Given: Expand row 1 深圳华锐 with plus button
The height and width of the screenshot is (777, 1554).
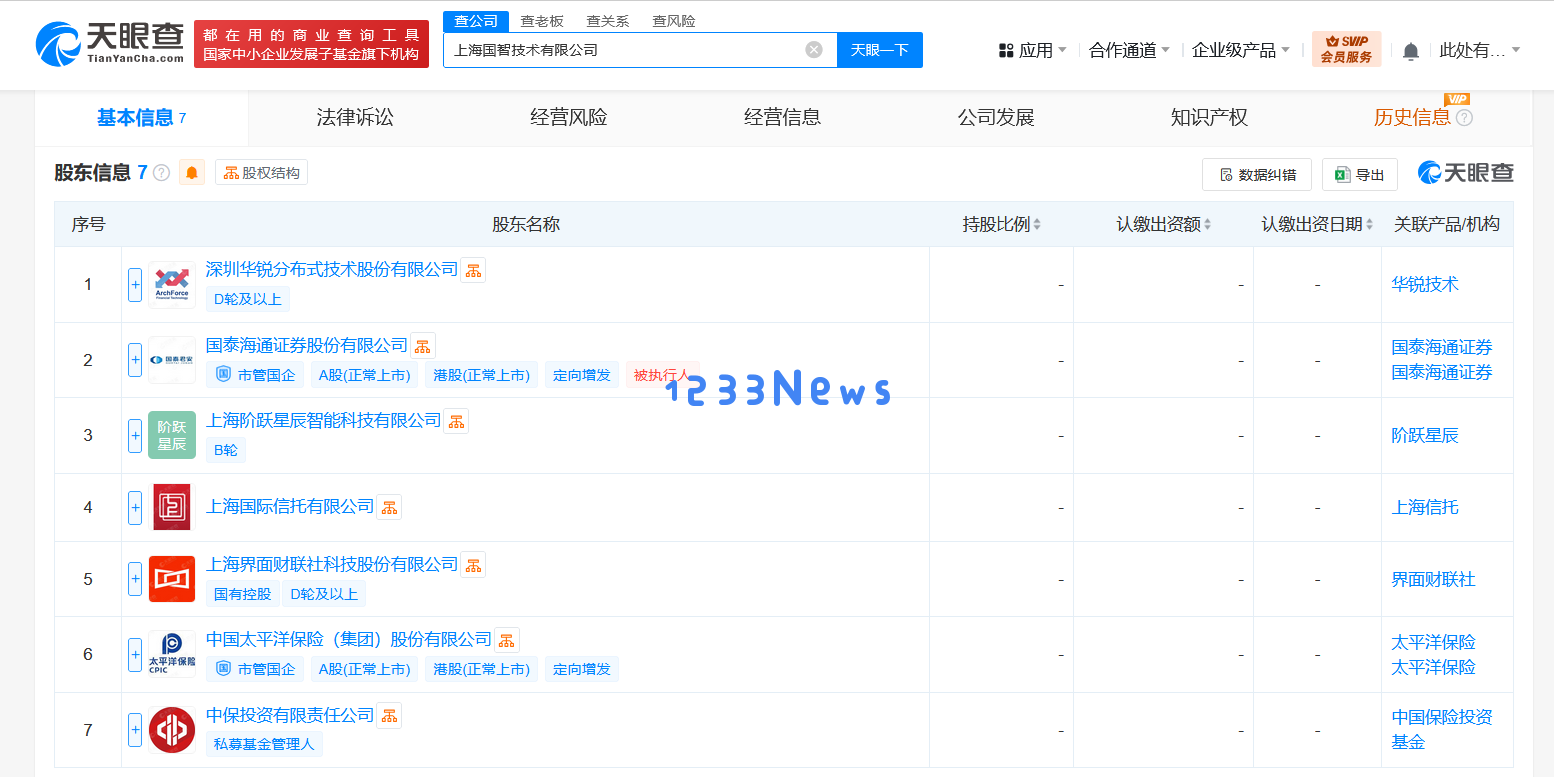Looking at the screenshot, I should pyautogui.click(x=135, y=285).
